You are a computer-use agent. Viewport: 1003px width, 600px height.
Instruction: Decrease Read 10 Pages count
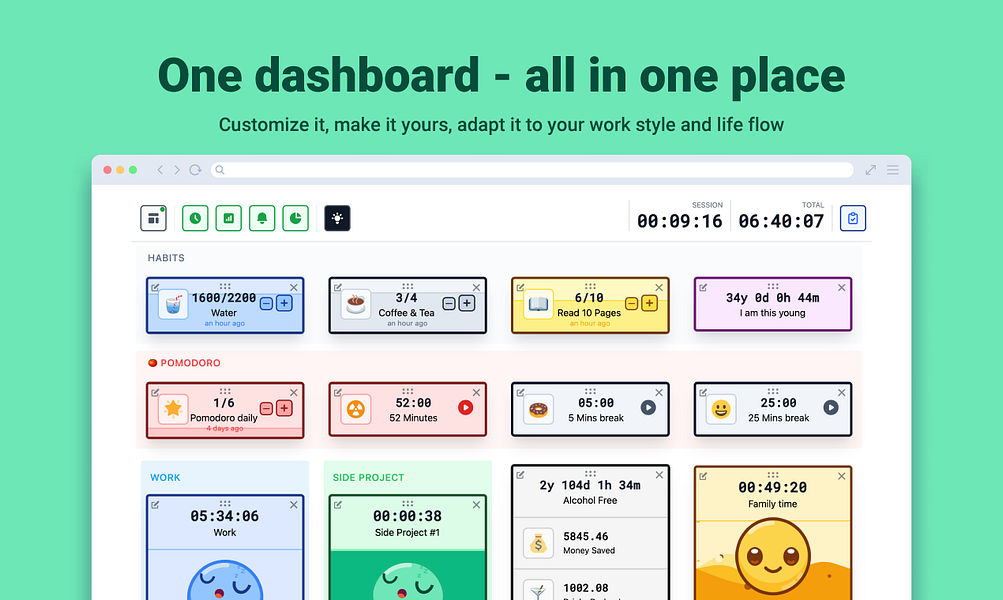coord(631,303)
